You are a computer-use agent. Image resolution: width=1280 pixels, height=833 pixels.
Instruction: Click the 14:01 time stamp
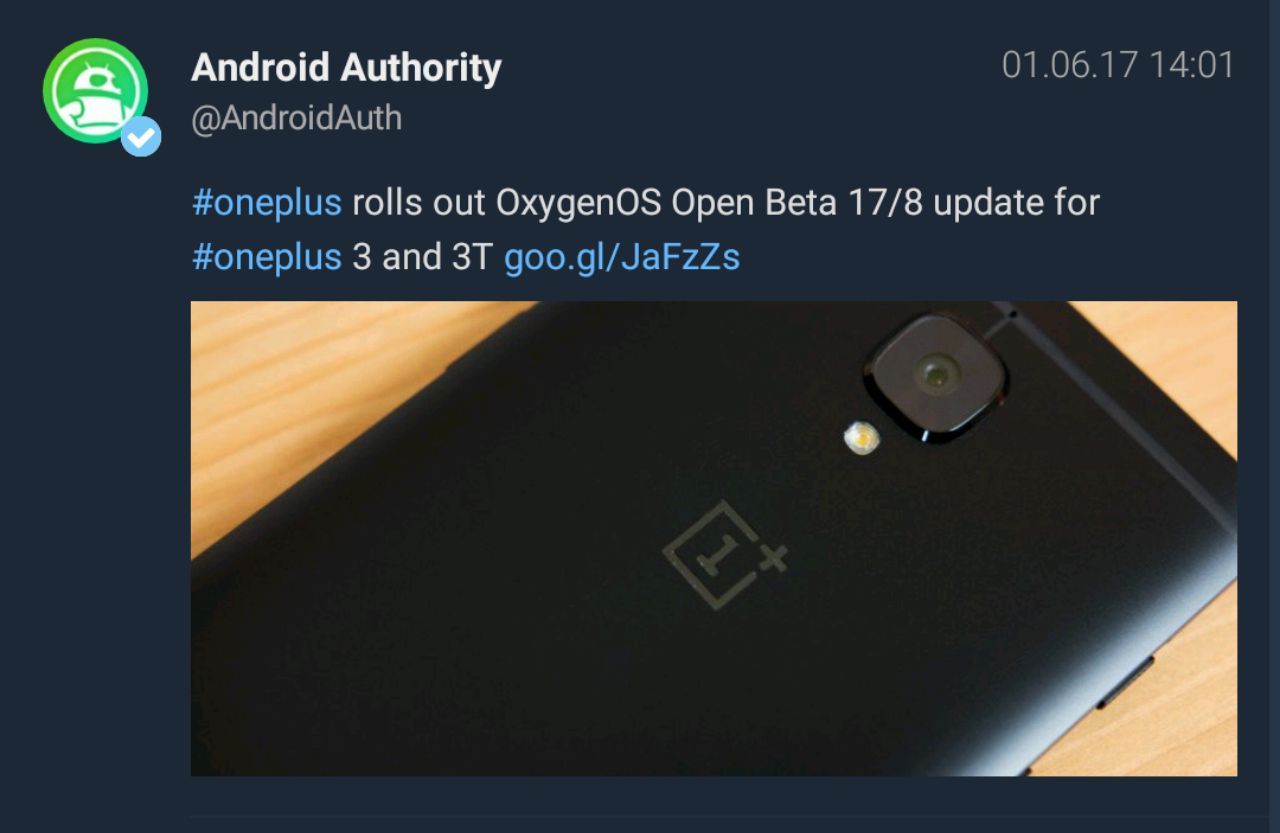click(1193, 66)
